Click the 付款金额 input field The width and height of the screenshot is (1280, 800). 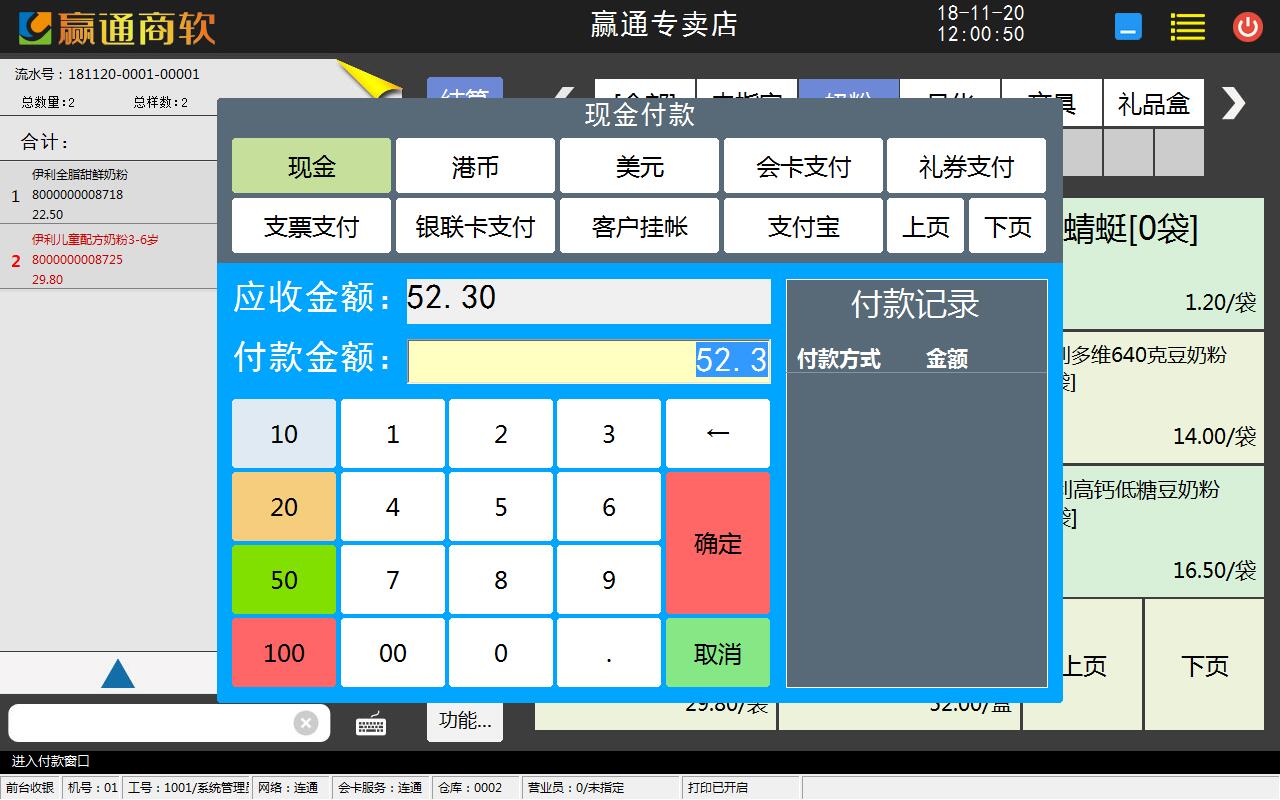[x=589, y=361]
